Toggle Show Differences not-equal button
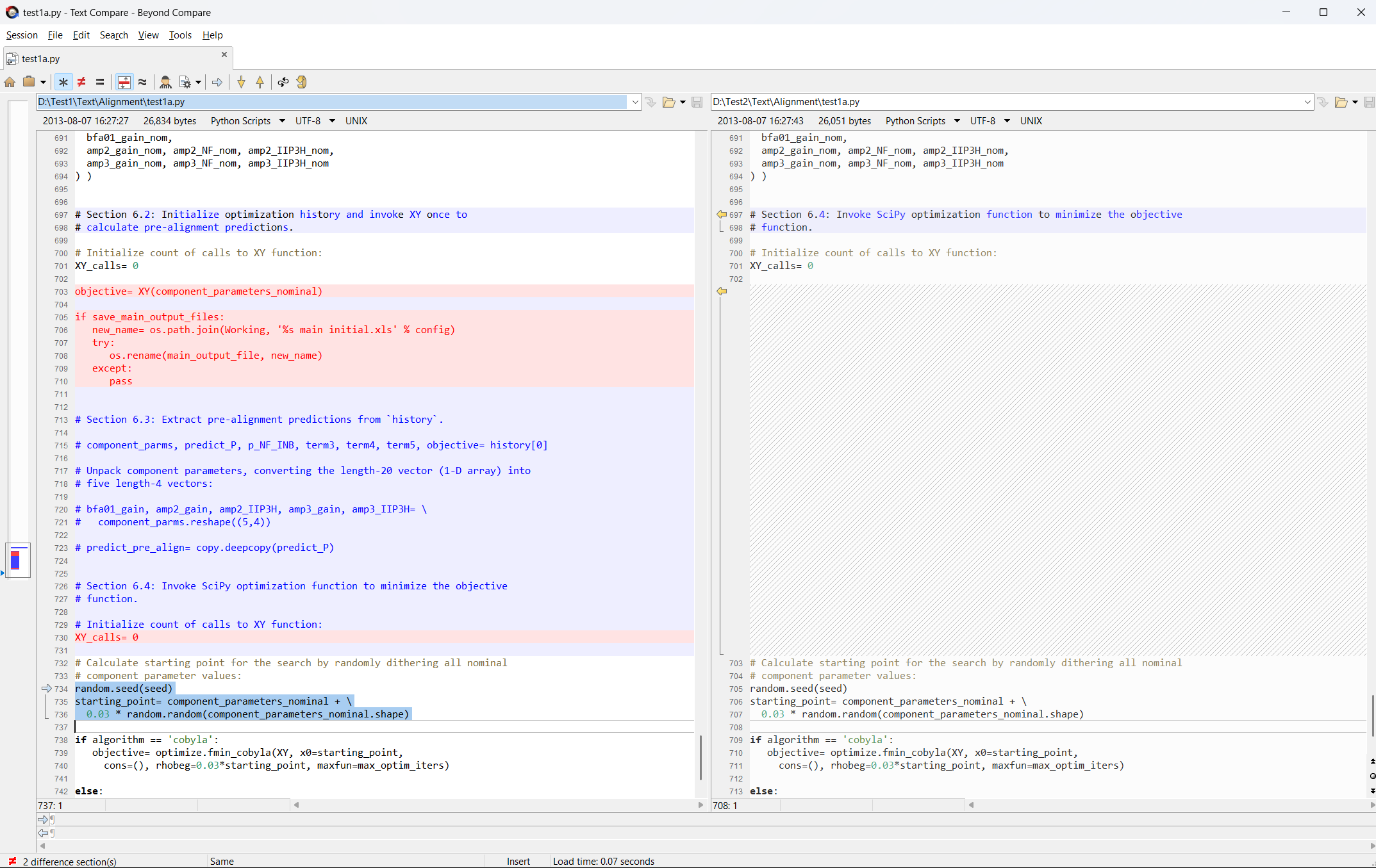Viewport: 1376px width, 868px height. [x=81, y=82]
